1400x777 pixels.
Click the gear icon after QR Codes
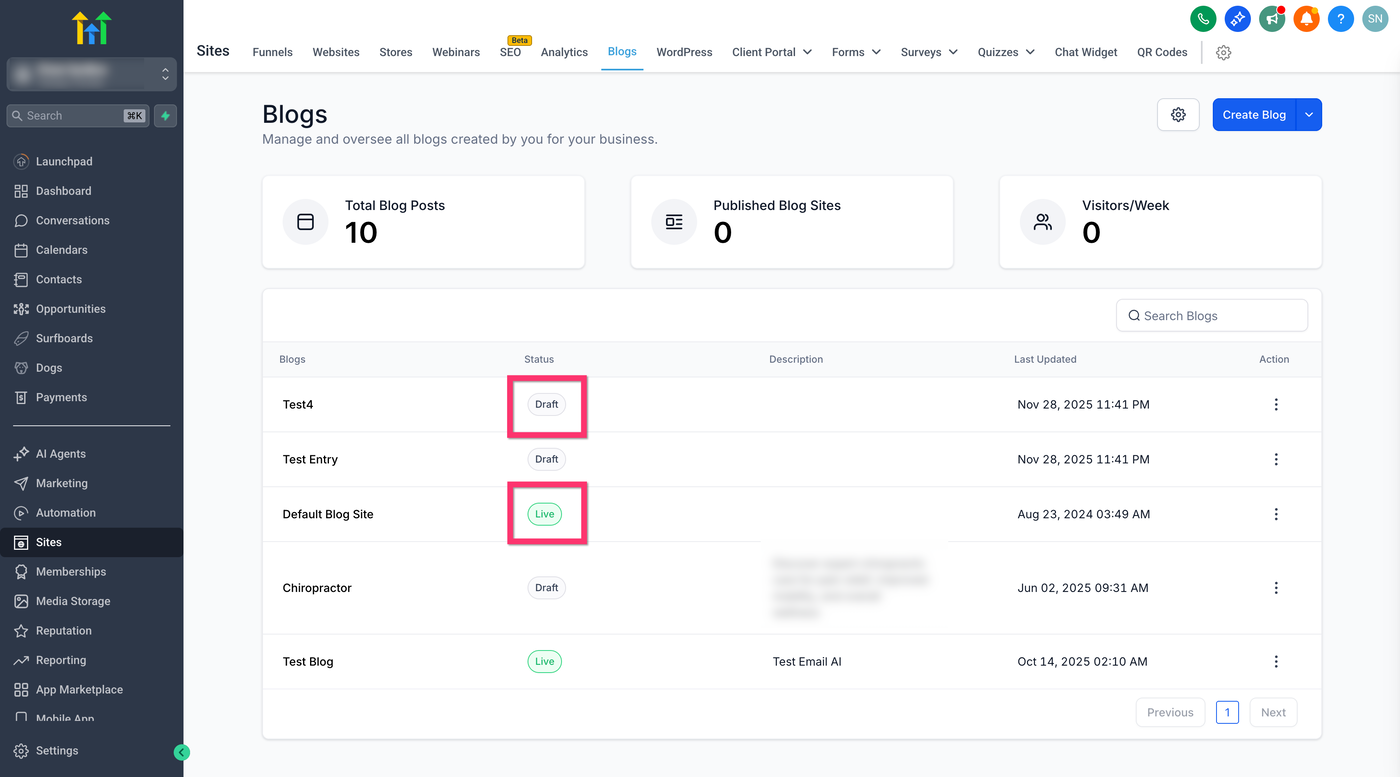click(x=1223, y=53)
